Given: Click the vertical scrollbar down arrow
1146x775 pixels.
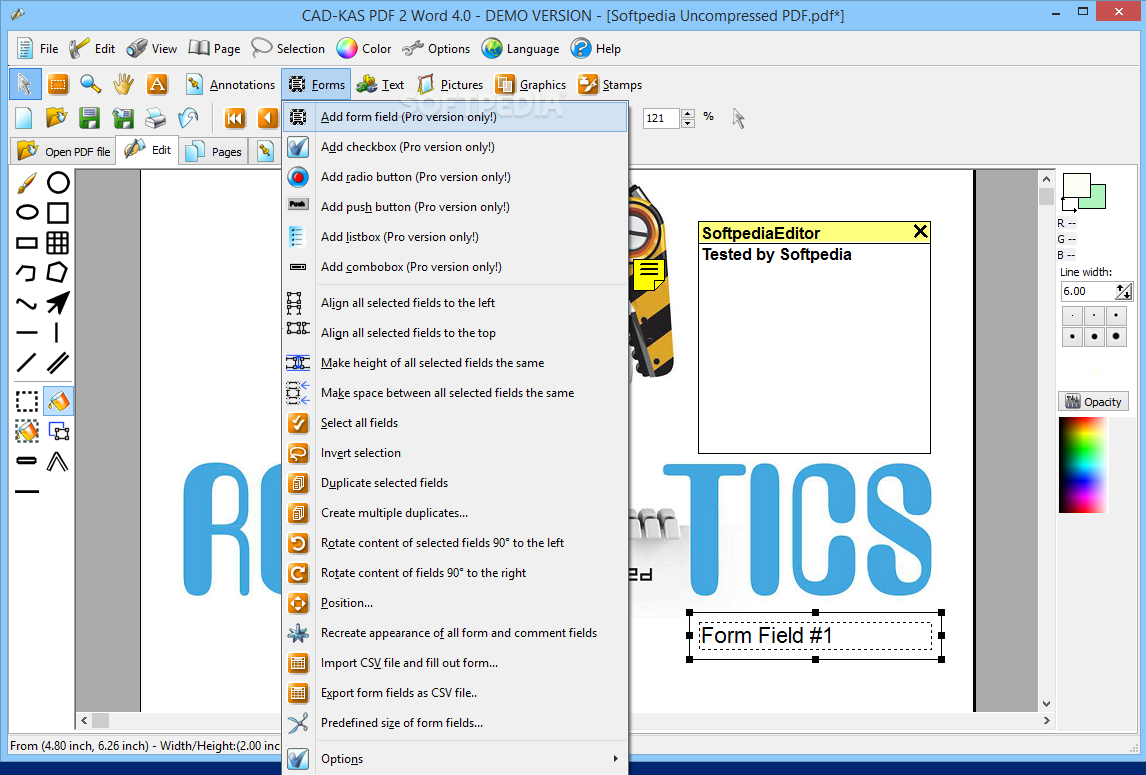Looking at the screenshot, I should pos(1047,704).
